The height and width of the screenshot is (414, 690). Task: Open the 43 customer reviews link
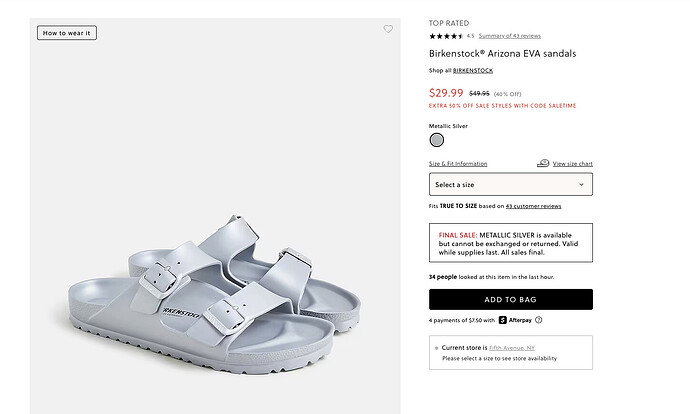(x=533, y=206)
